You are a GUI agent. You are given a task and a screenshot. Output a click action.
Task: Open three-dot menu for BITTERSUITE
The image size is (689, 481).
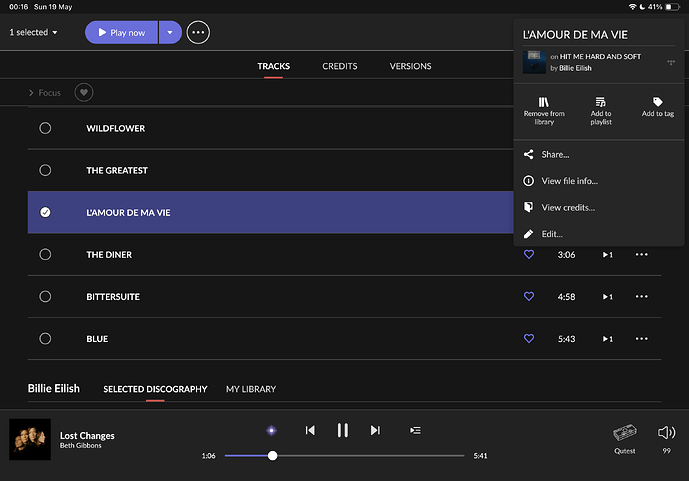[642, 297]
